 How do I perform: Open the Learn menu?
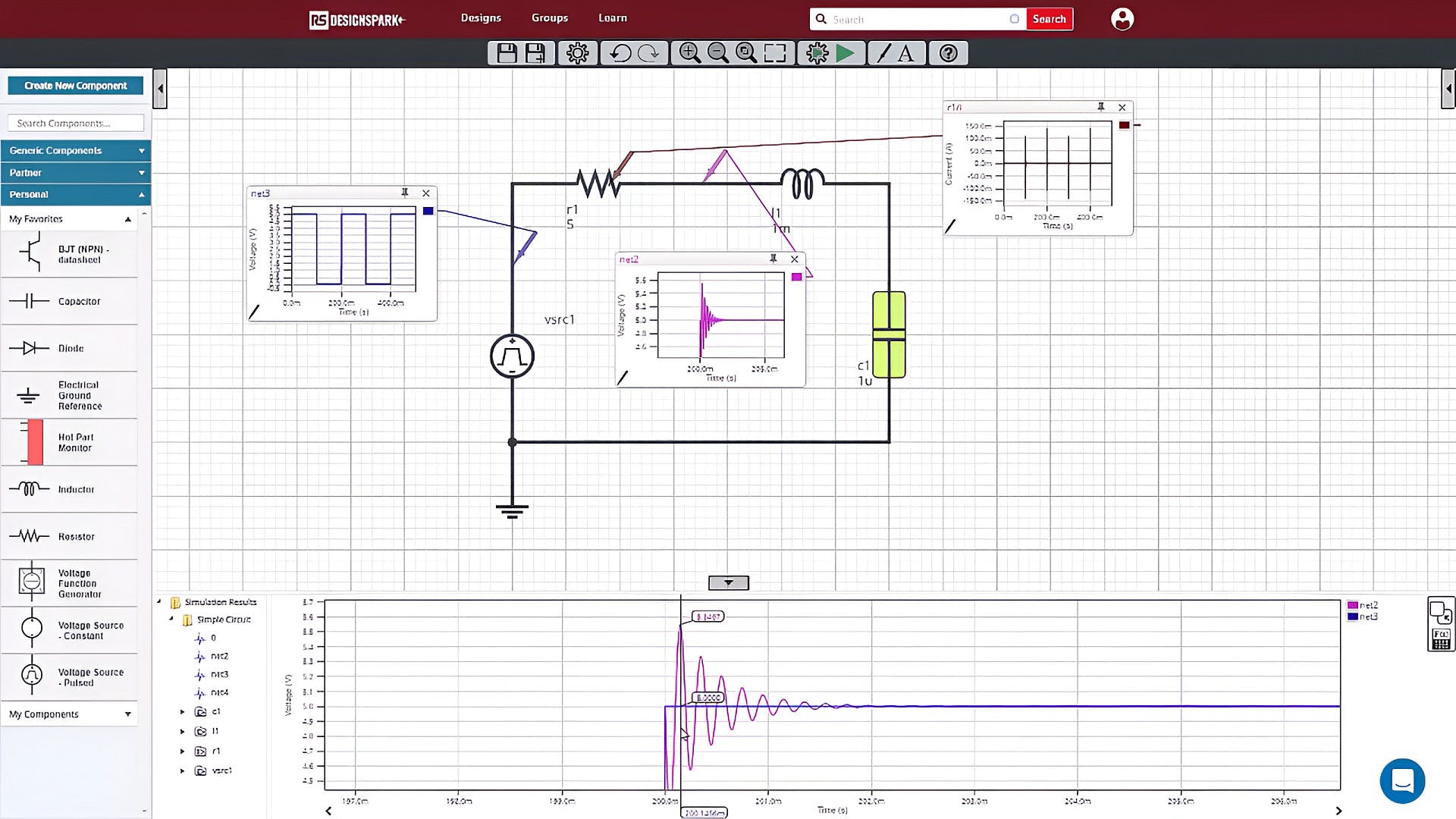pyautogui.click(x=612, y=18)
